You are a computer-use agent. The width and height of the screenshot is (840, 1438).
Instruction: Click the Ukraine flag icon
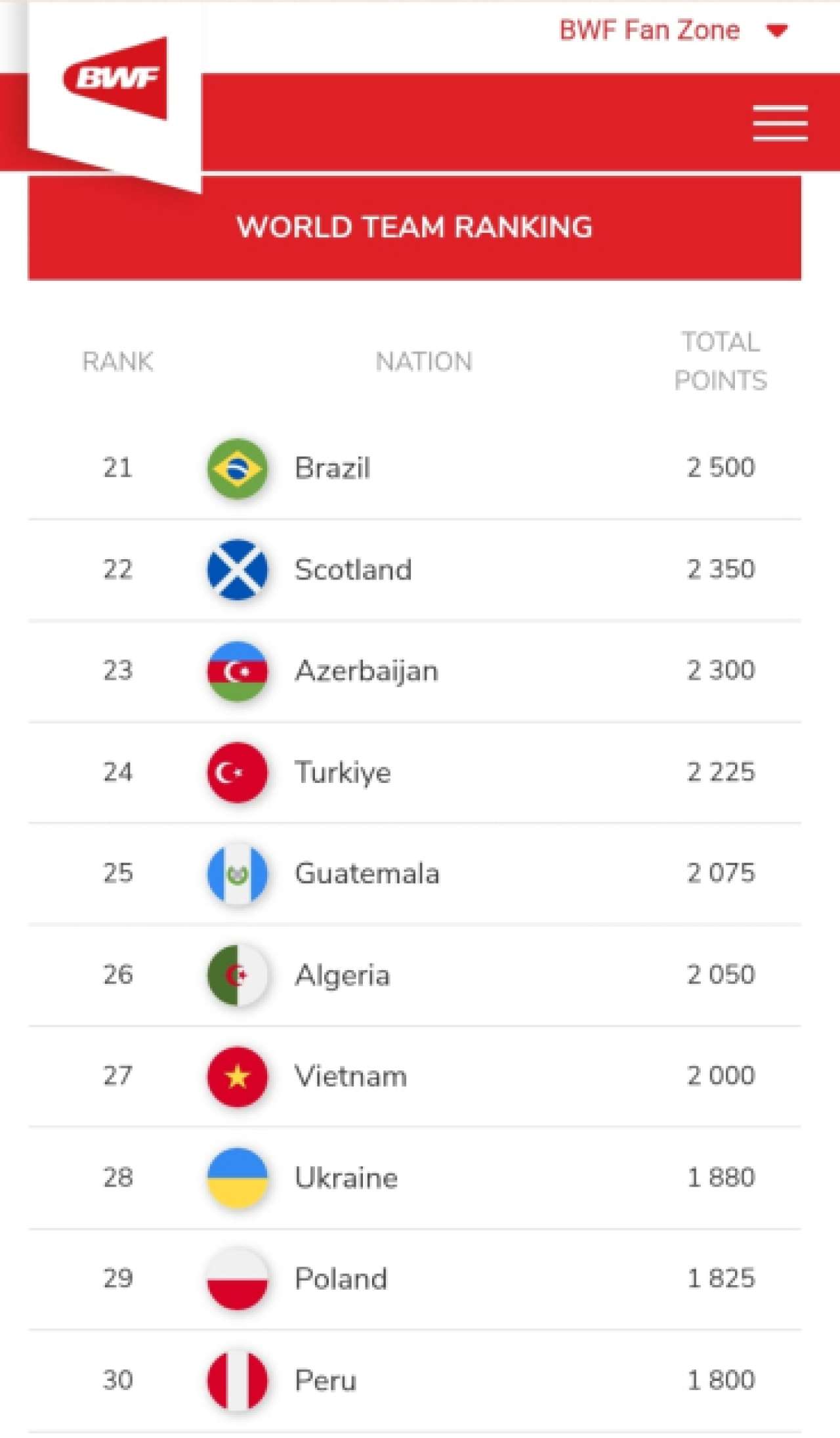tap(237, 1178)
